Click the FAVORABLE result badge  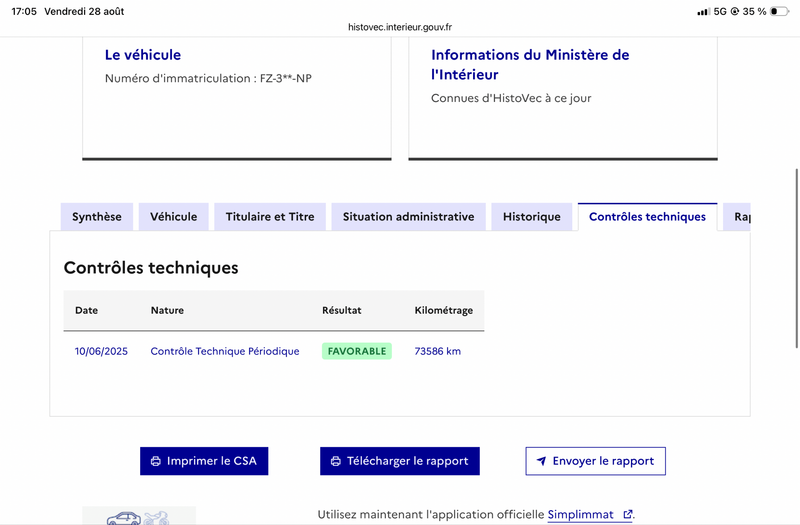coord(357,351)
